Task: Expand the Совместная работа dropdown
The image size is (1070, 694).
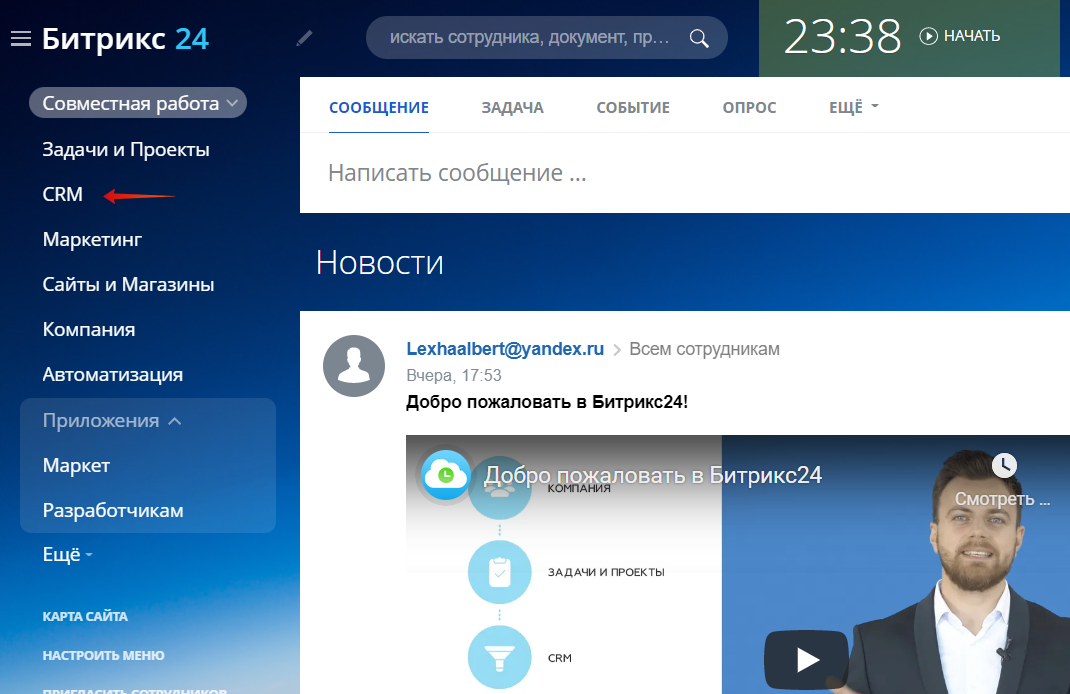Action: pos(138,103)
